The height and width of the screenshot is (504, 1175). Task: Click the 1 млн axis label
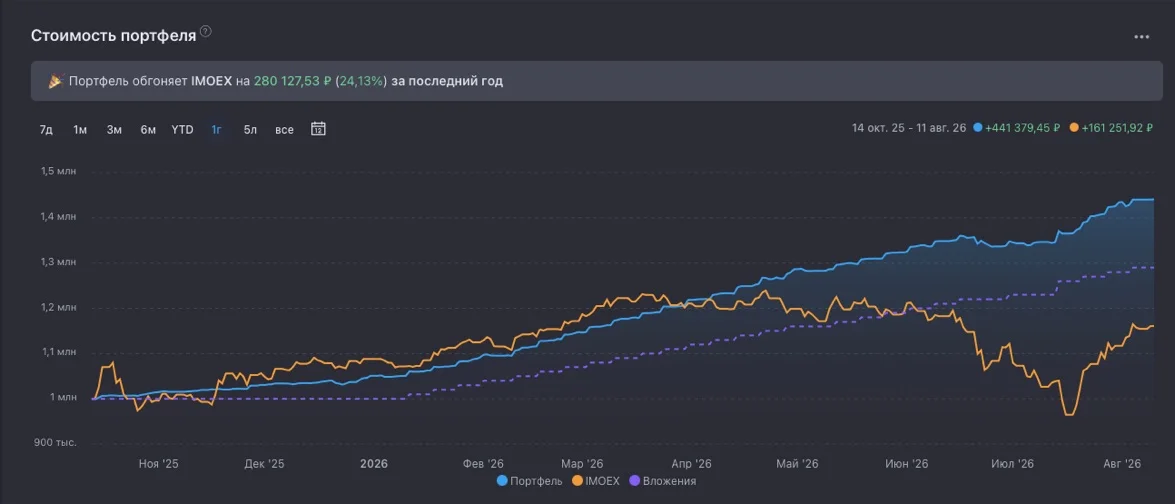[63, 397]
